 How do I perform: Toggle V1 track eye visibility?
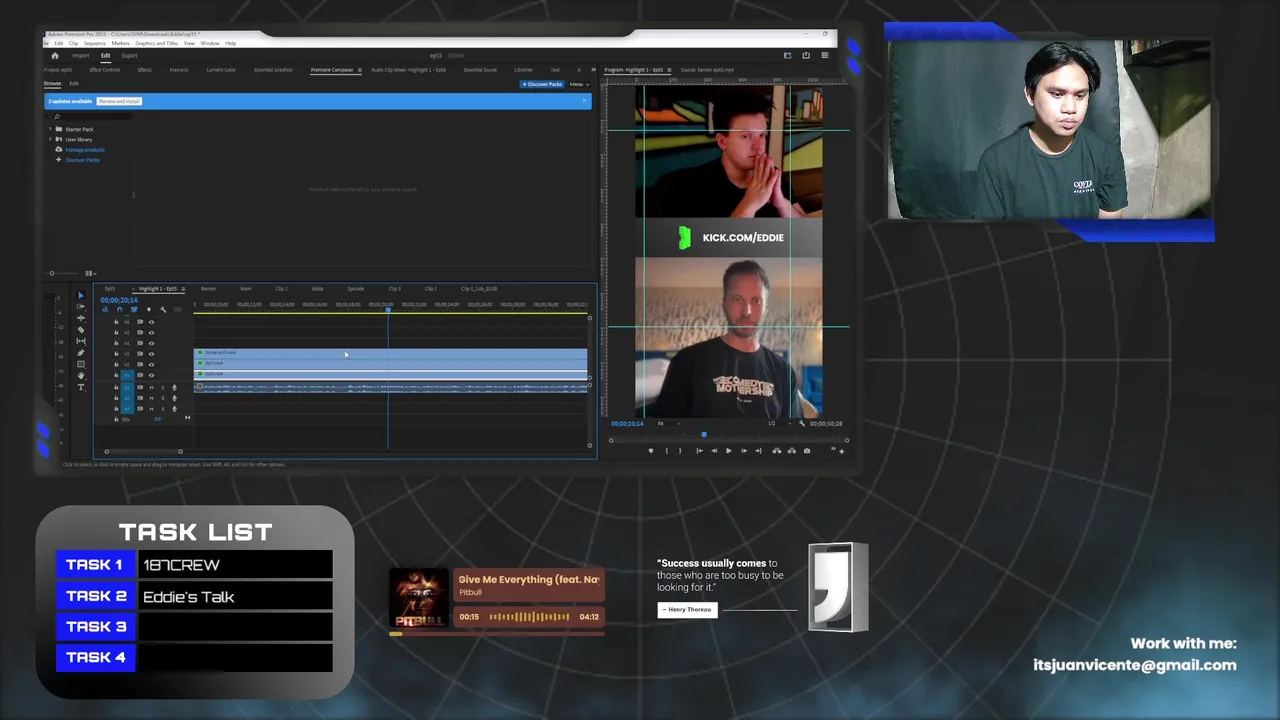pos(151,375)
